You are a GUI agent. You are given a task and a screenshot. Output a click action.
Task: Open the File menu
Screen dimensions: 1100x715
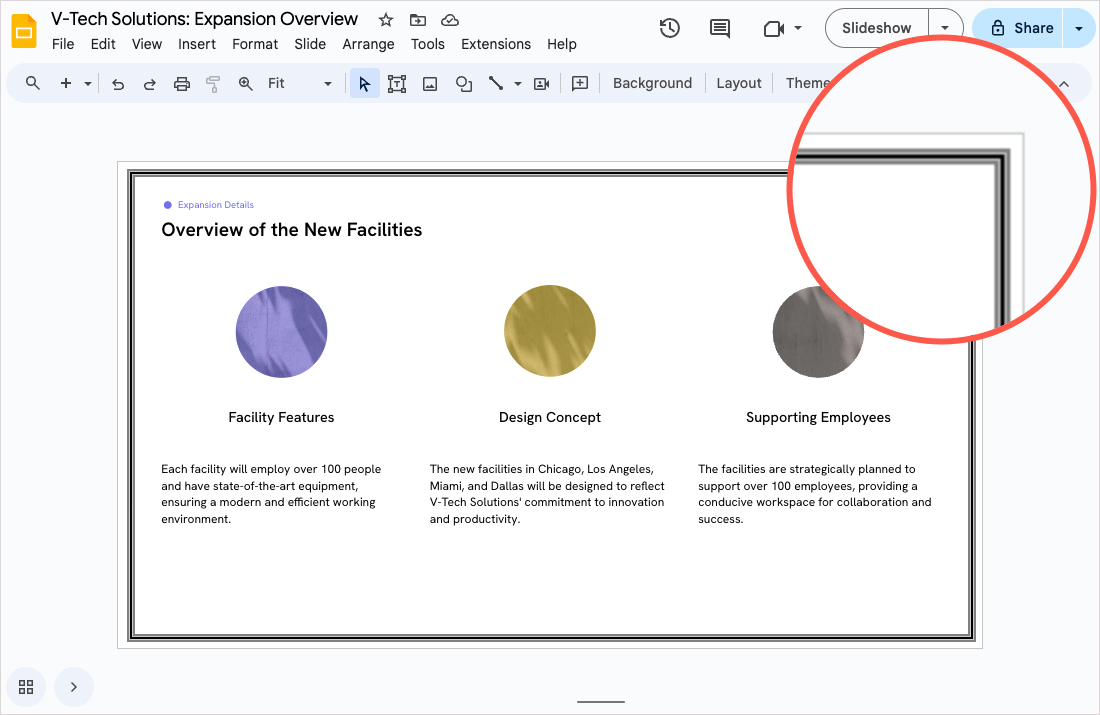tap(63, 44)
